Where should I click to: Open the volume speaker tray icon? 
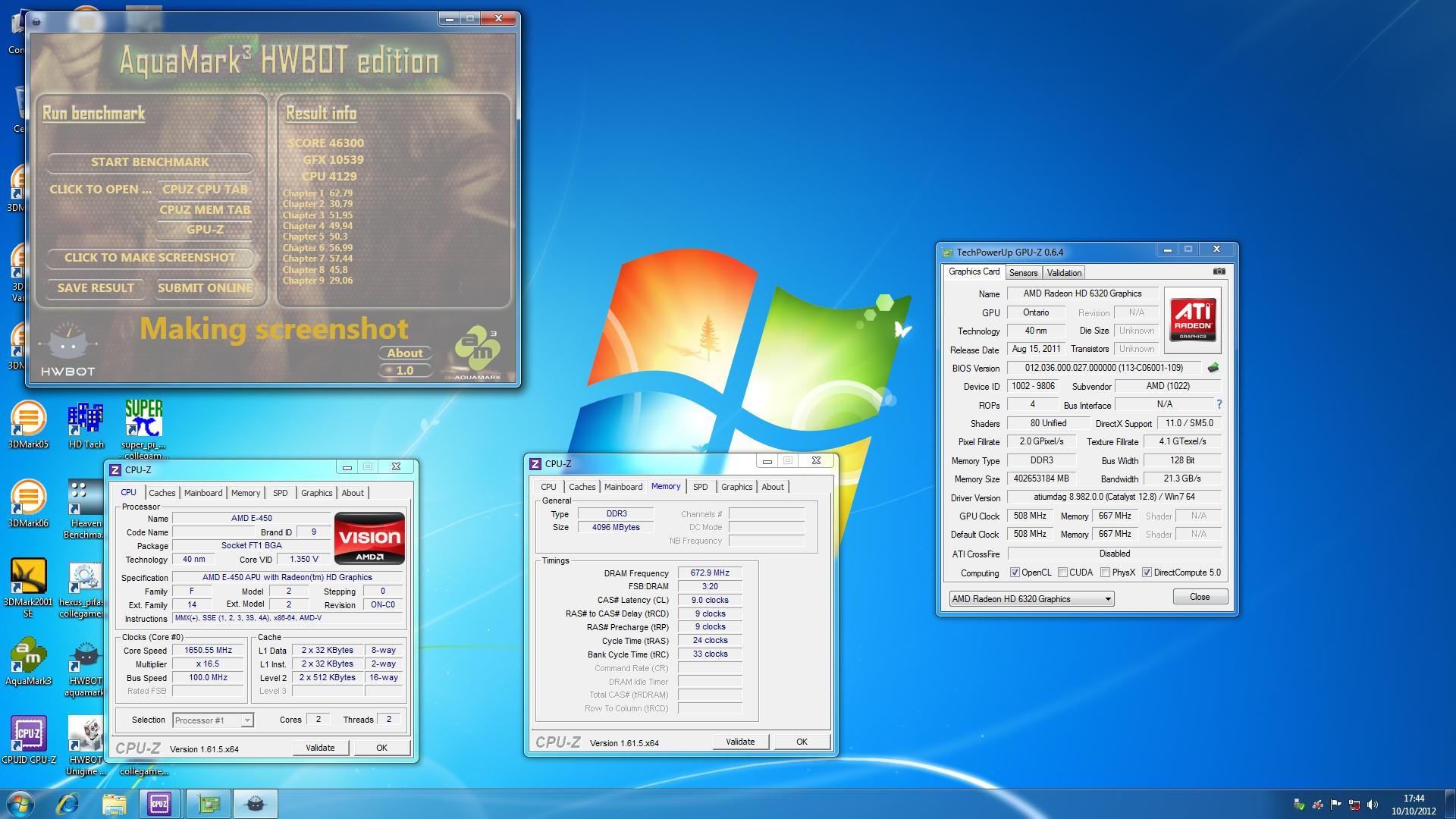1373,805
